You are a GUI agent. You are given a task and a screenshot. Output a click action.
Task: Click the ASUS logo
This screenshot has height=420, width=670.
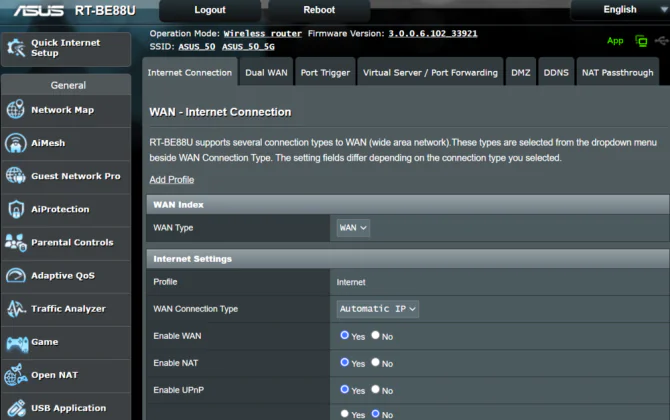(39, 10)
